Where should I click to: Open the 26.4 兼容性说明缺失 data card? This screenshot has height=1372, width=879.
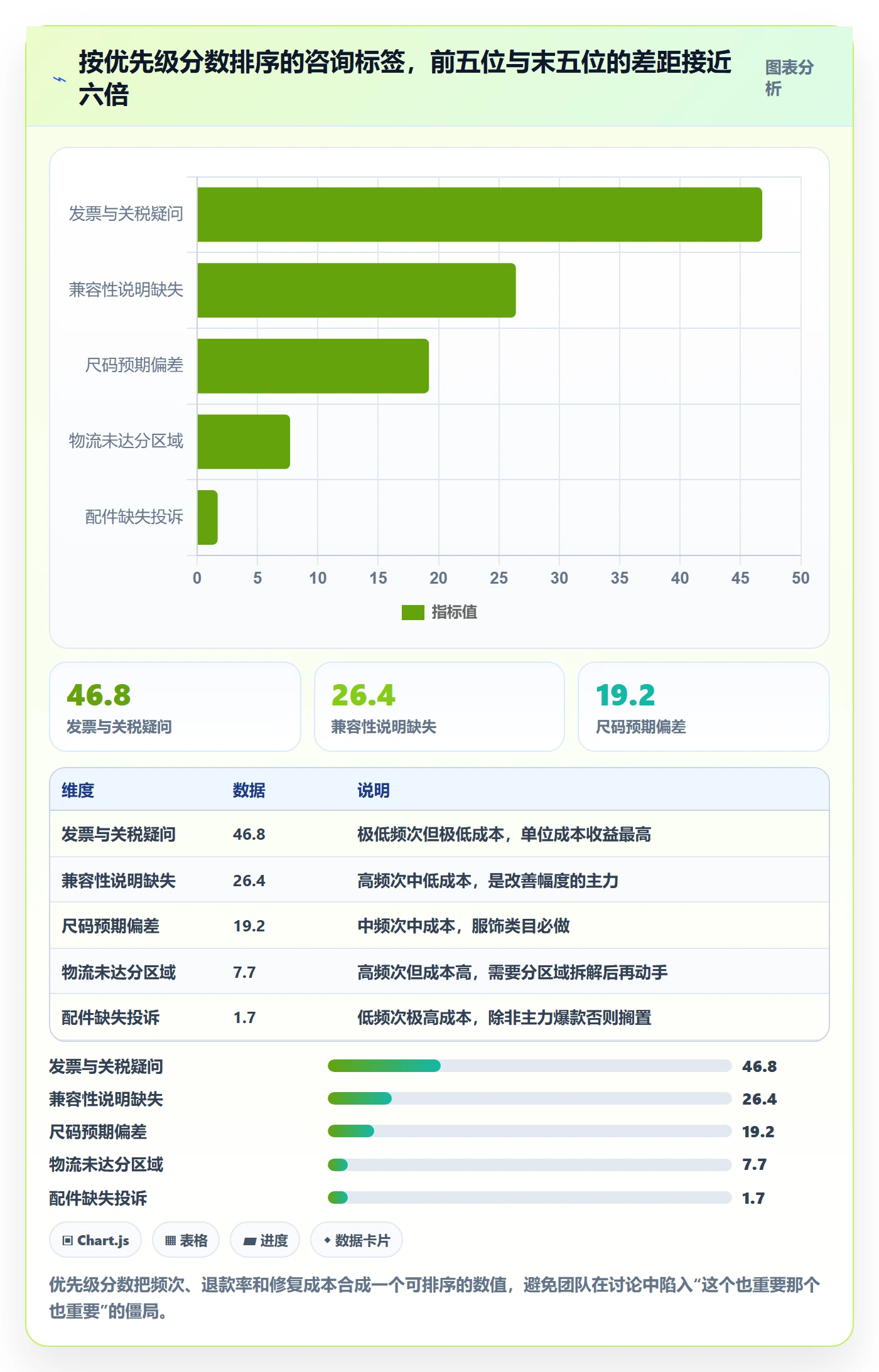[439, 707]
